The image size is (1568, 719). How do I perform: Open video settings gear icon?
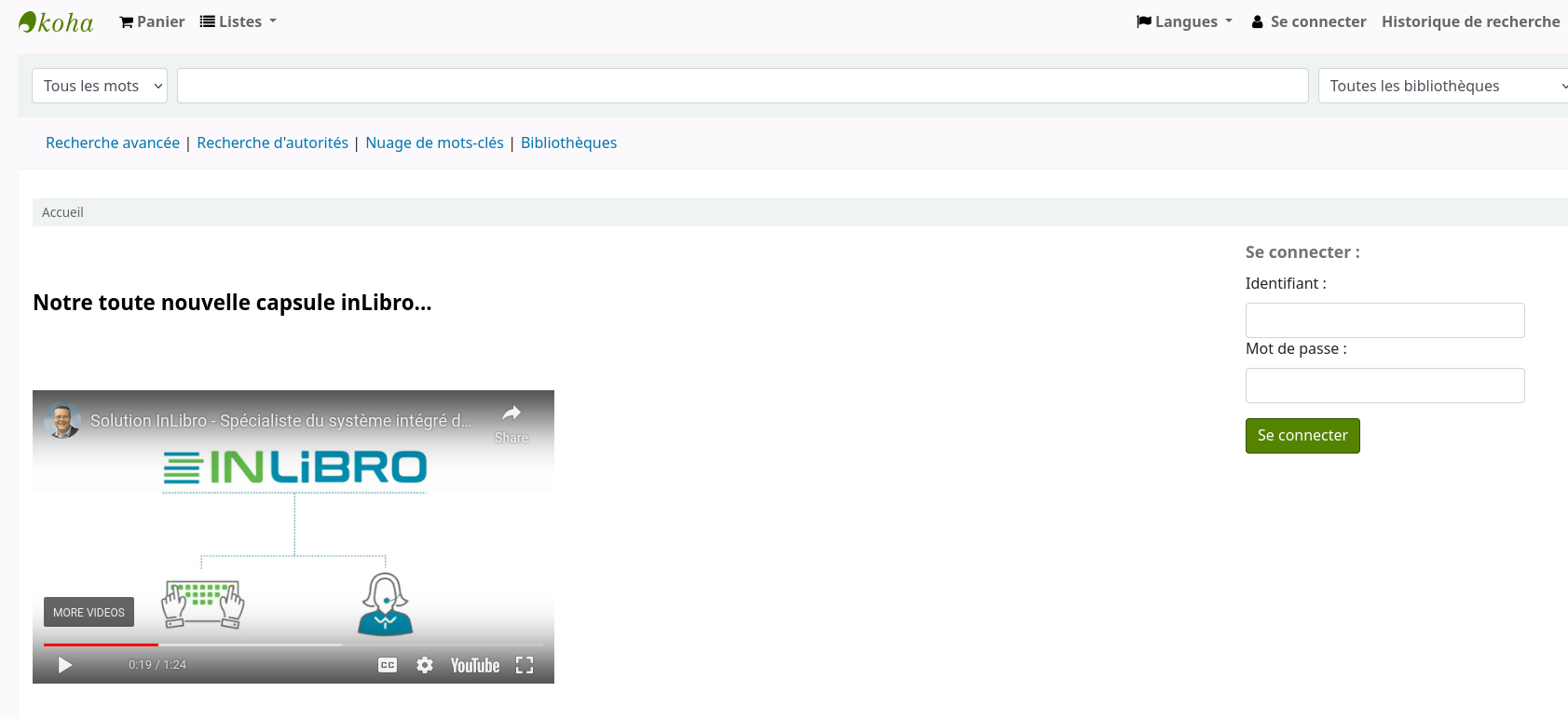click(x=425, y=665)
